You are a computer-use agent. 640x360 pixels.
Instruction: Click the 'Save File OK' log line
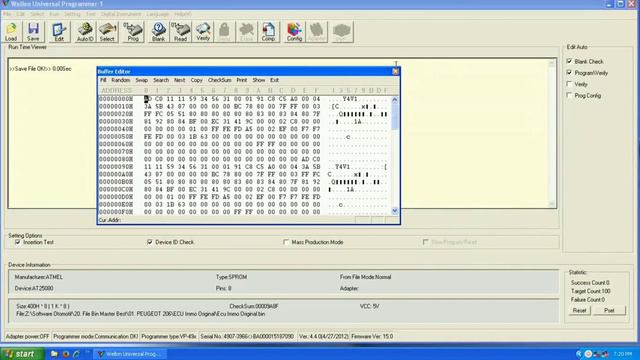40,69
